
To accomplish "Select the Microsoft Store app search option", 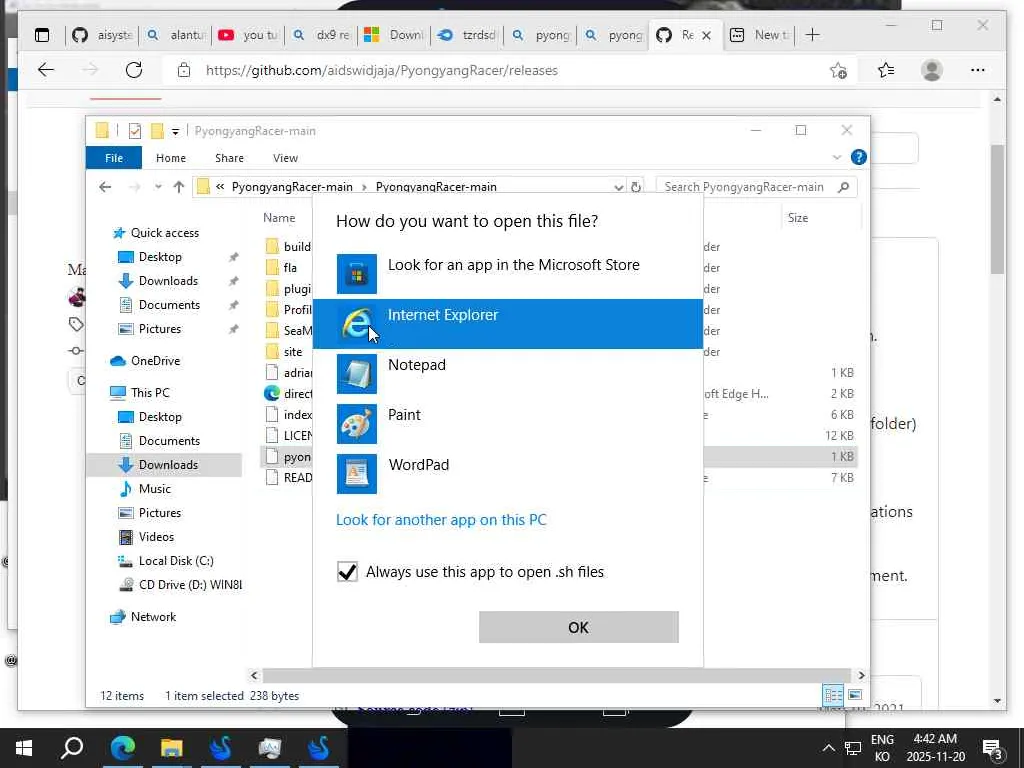I will pyautogui.click(x=507, y=274).
